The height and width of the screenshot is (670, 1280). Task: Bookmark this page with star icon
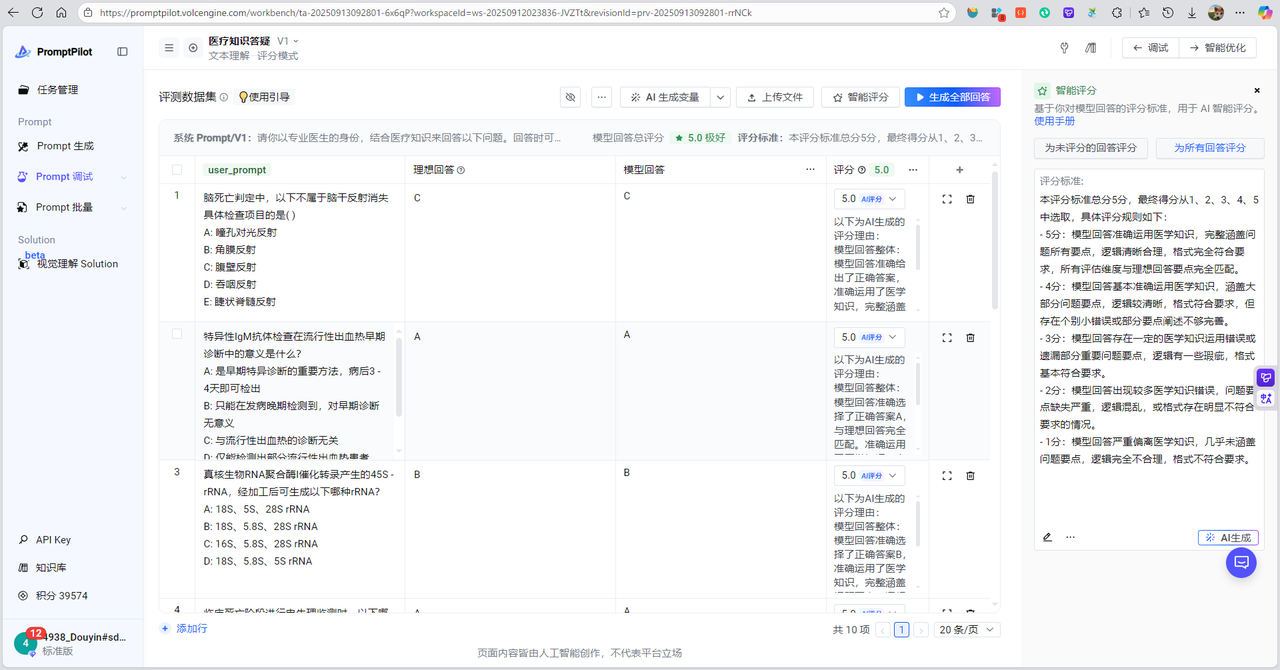tap(944, 13)
